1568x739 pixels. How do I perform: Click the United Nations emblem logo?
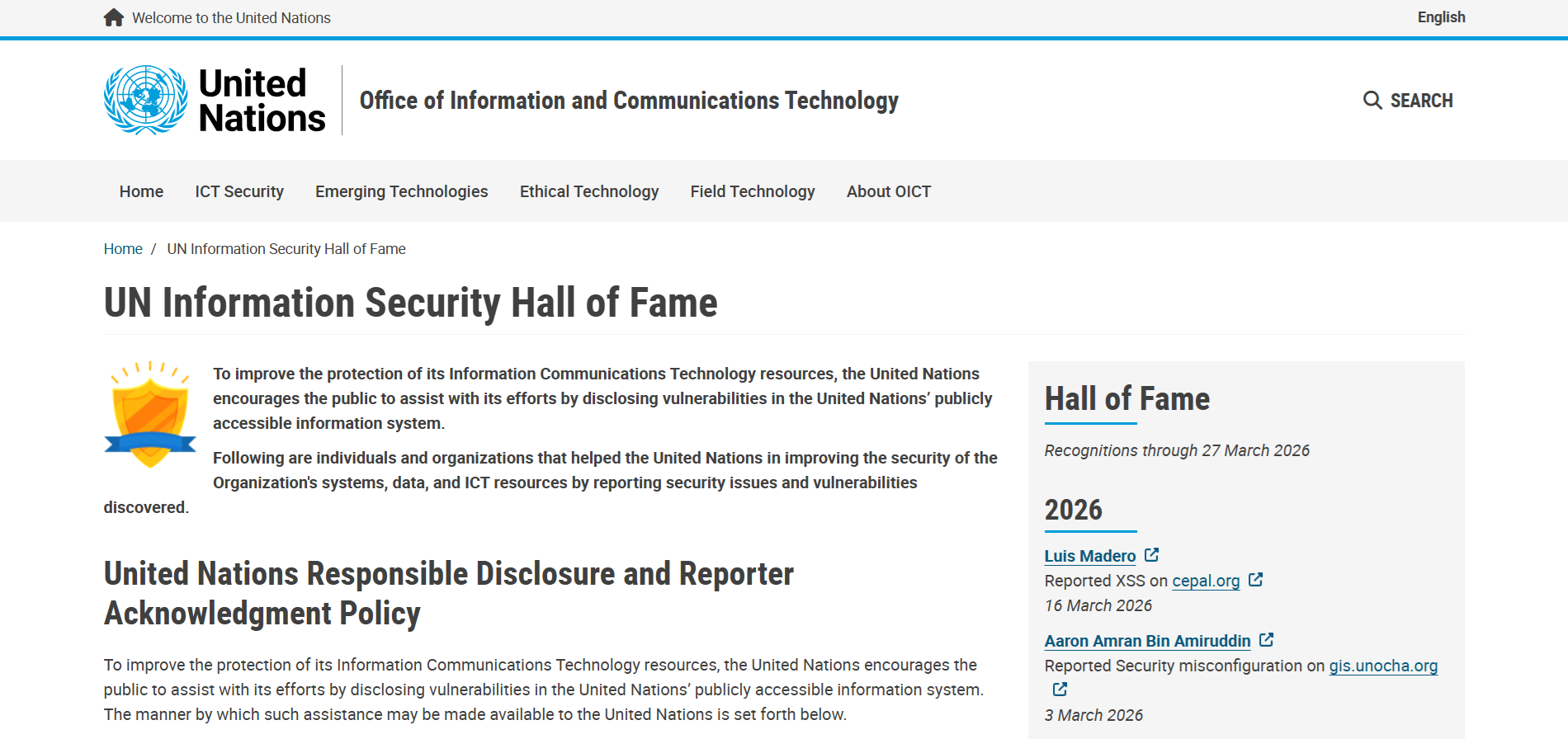click(146, 100)
